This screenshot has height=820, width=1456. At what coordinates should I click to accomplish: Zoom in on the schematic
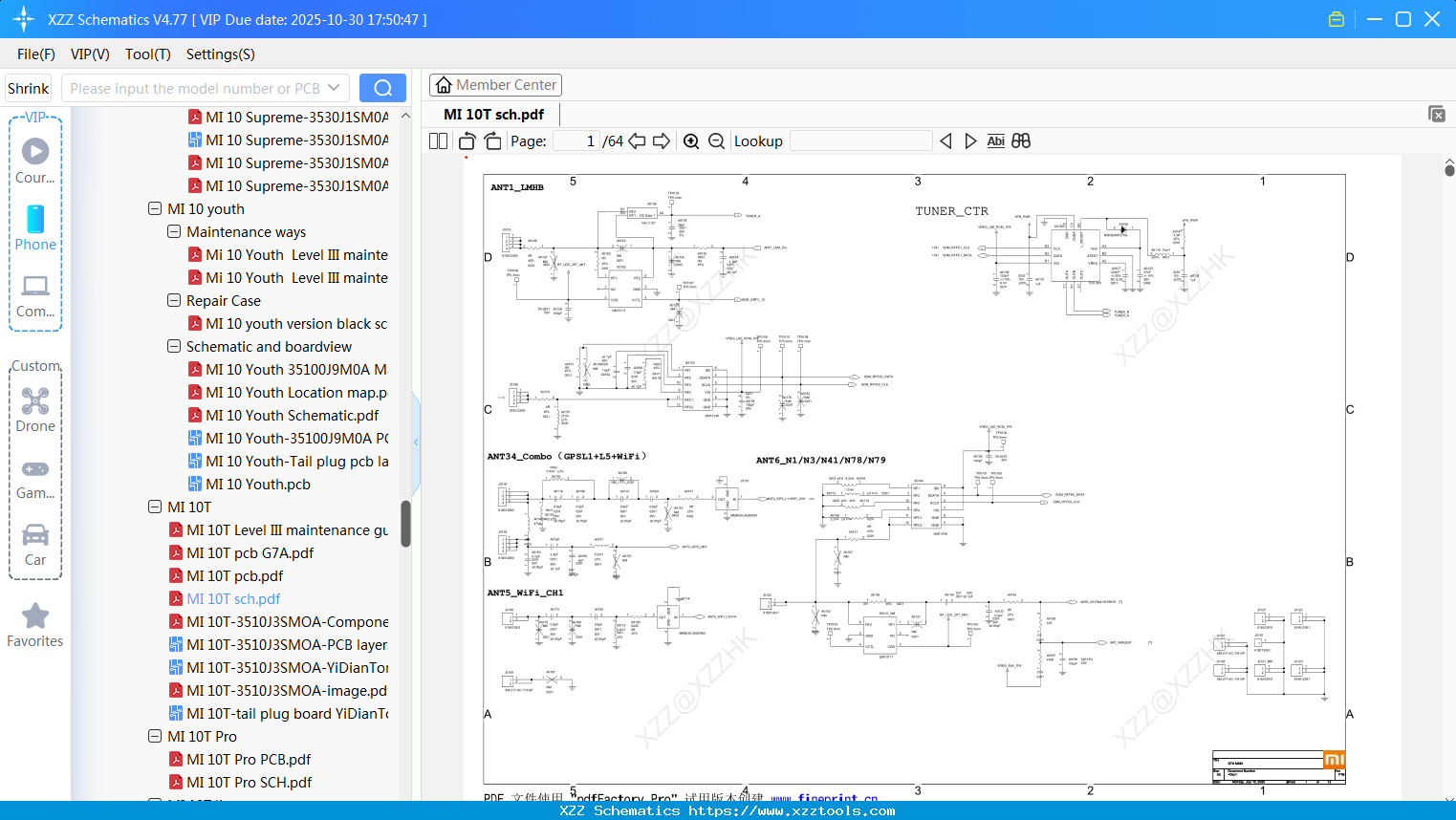pyautogui.click(x=691, y=141)
